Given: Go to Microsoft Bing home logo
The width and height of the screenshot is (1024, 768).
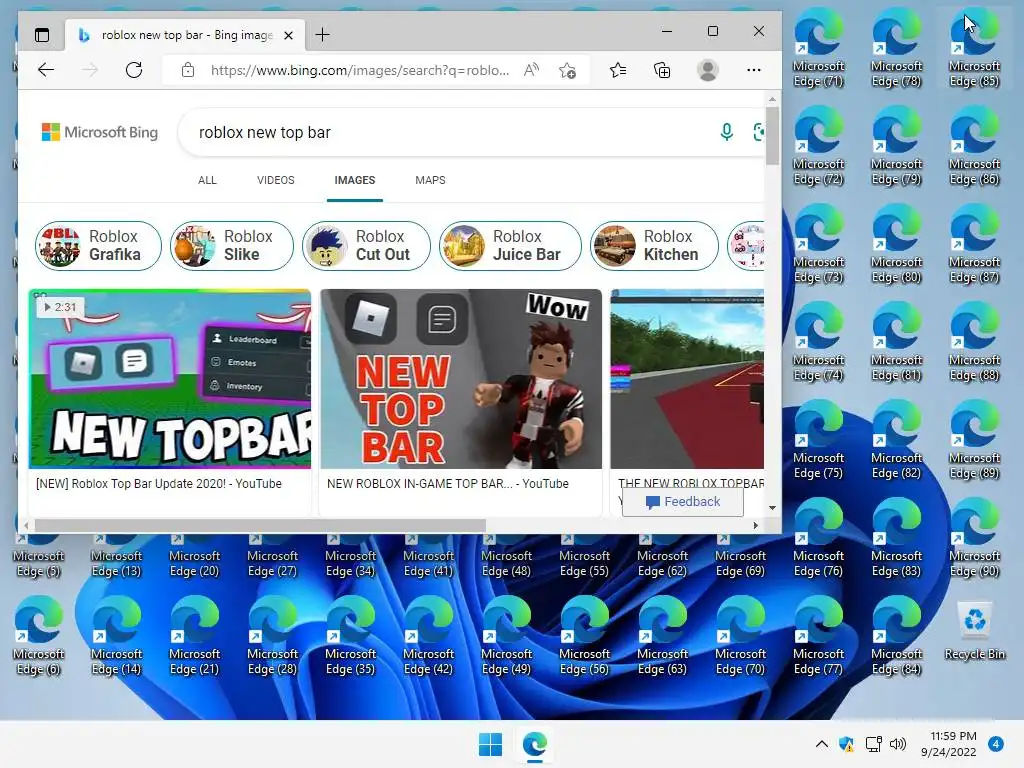Looking at the screenshot, I should pyautogui.click(x=100, y=133).
